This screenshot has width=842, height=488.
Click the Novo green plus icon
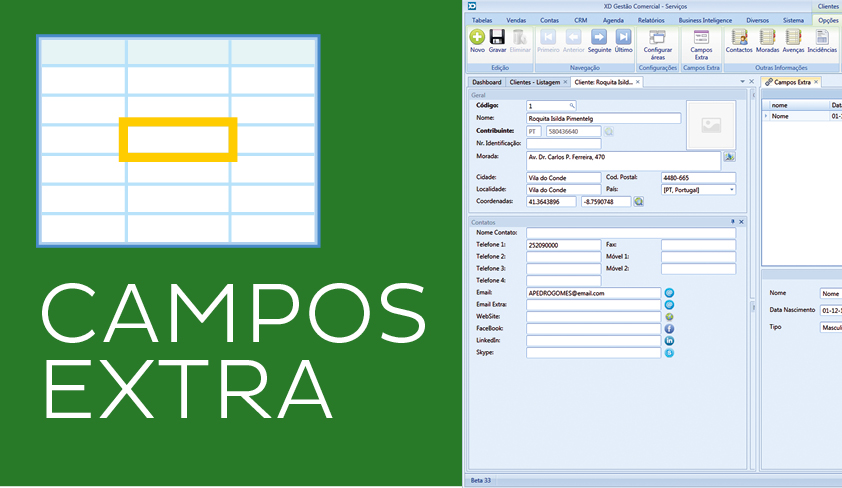(477, 38)
